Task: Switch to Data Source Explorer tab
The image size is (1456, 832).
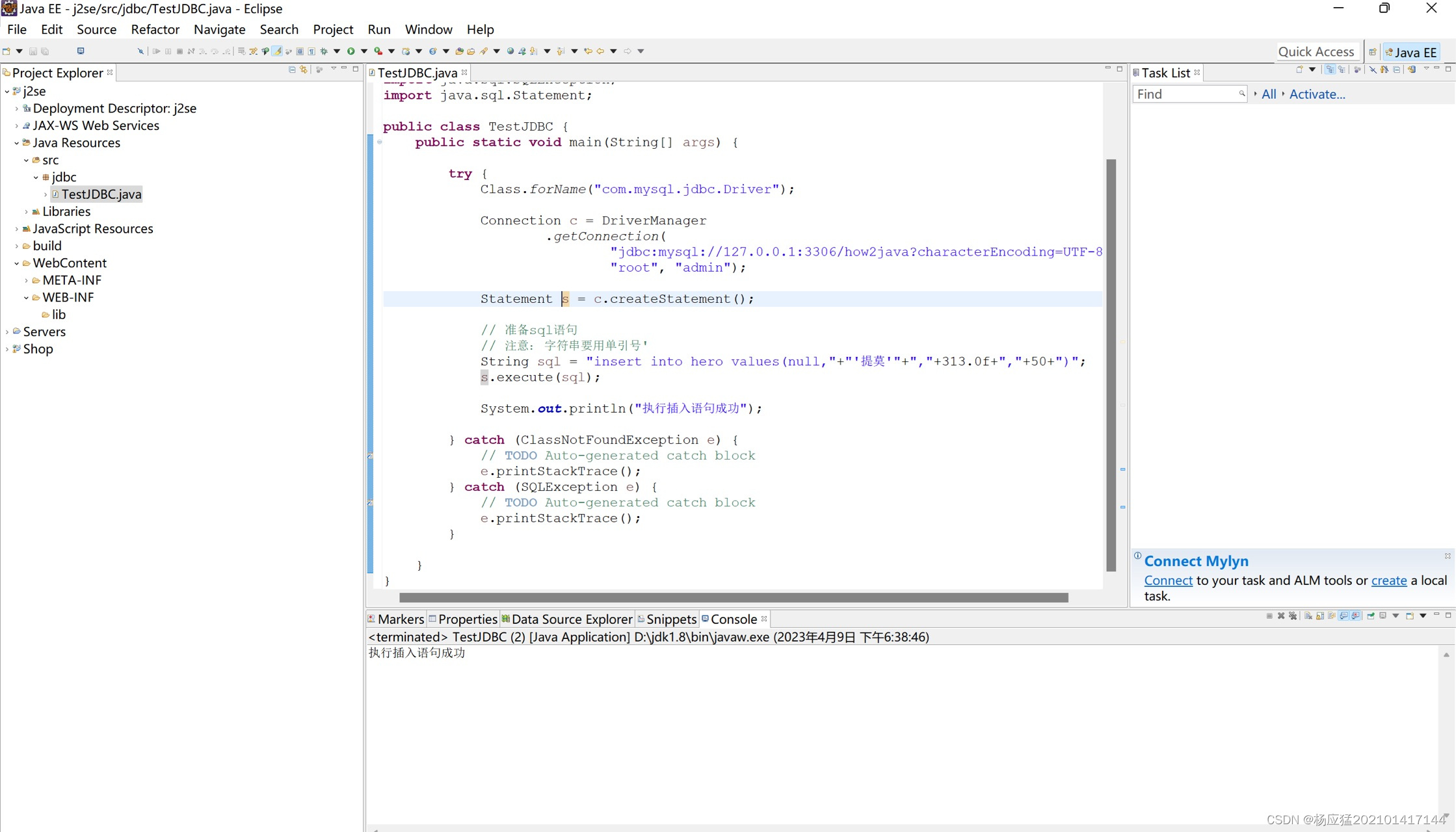Action: point(566,619)
